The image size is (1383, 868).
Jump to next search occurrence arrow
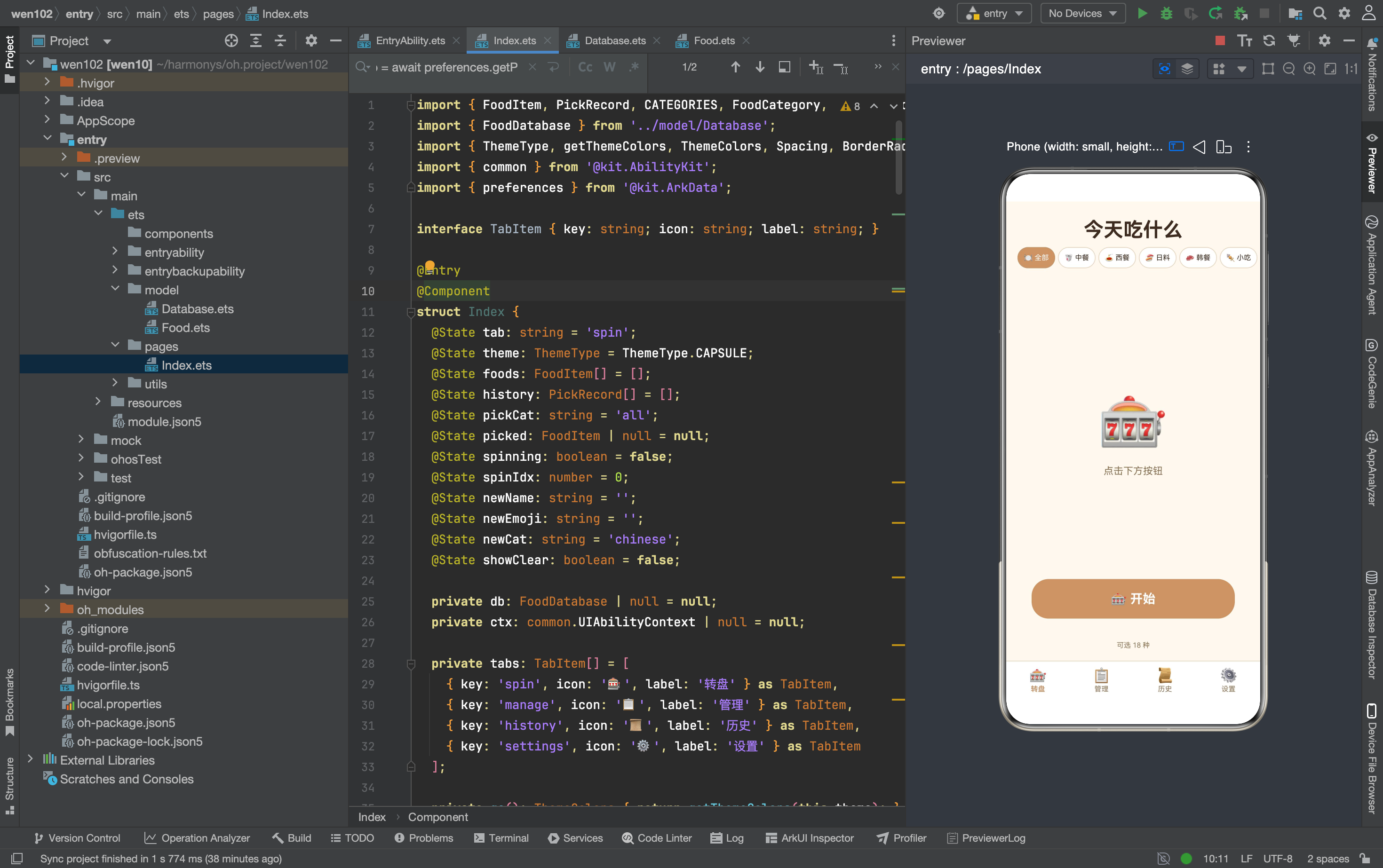coord(760,67)
